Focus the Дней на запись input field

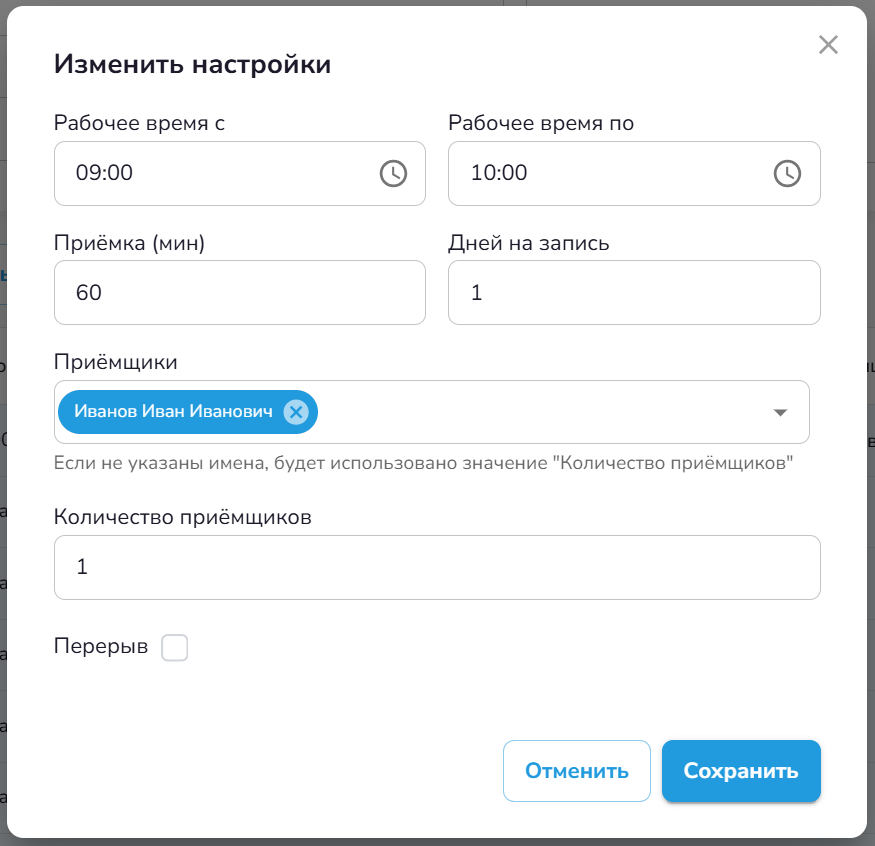[x=634, y=293]
